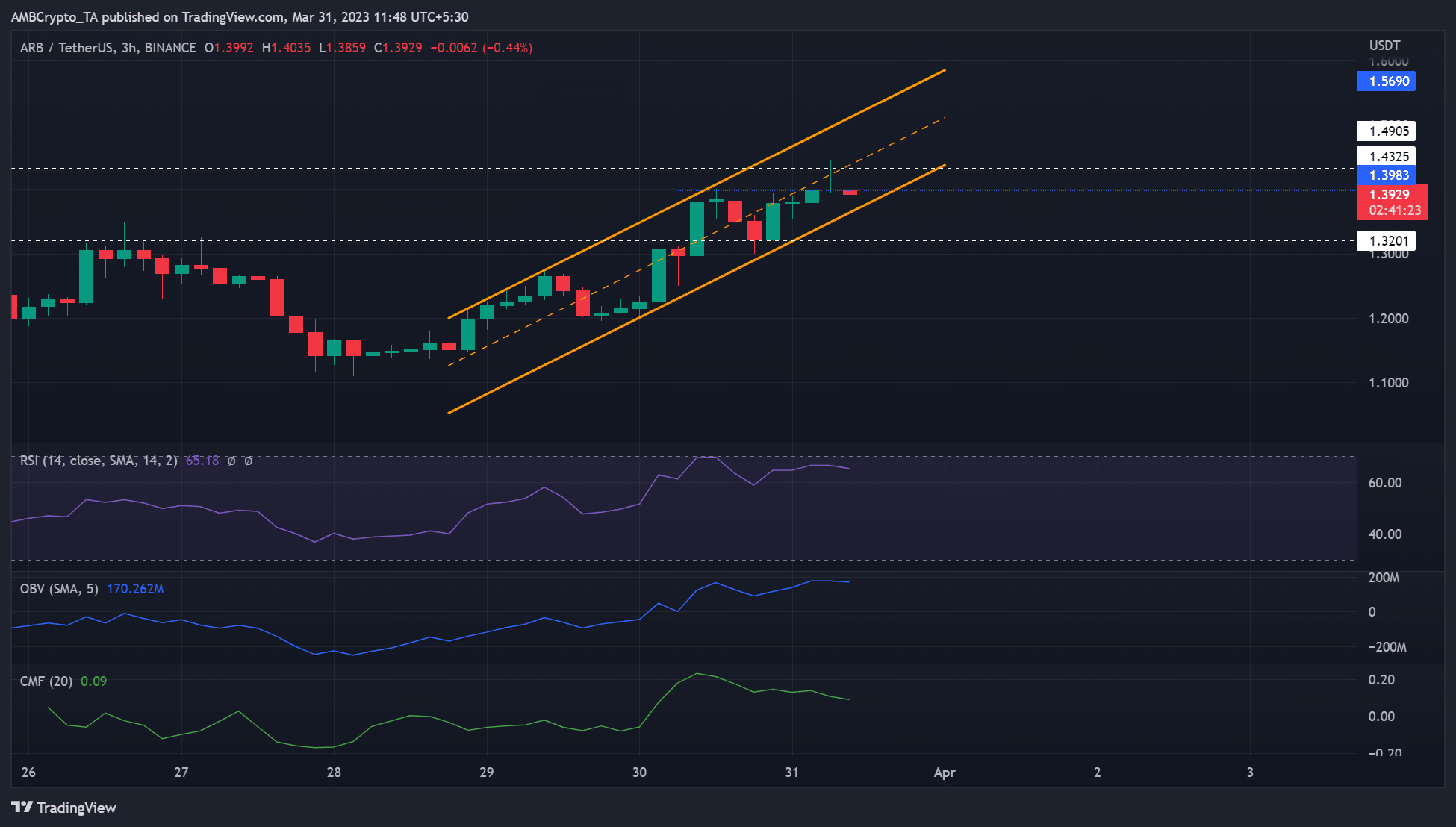Click the 3h interval label in legend
This screenshot has width=1456, height=827.
click(129, 48)
